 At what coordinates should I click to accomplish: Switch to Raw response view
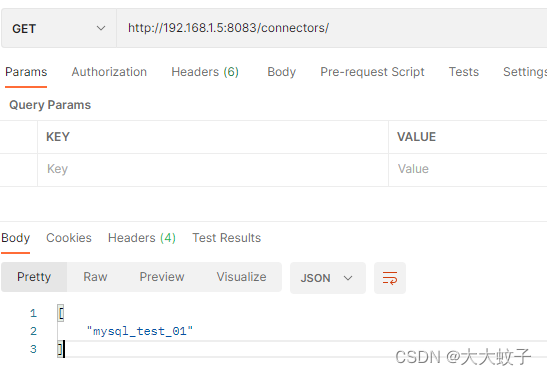(x=95, y=277)
